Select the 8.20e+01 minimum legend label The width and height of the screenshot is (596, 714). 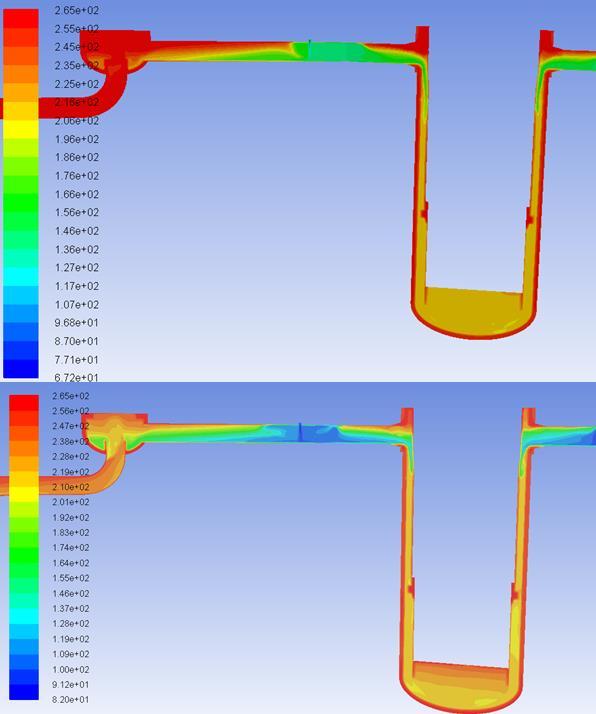click(71, 699)
